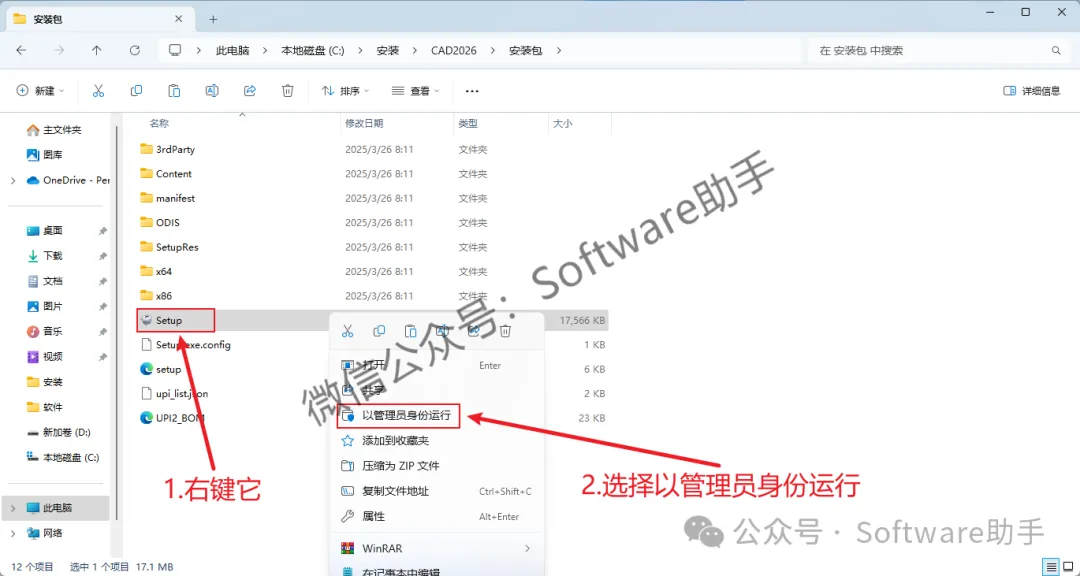Open 桌面 in the sidebar

[45, 231]
